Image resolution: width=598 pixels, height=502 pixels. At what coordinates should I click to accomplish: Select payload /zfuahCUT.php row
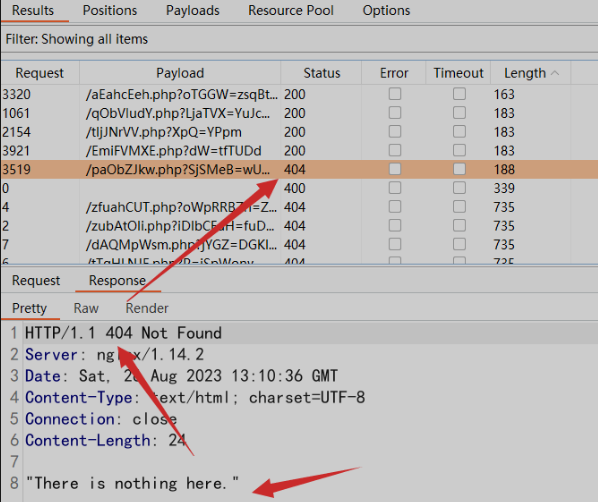299,207
